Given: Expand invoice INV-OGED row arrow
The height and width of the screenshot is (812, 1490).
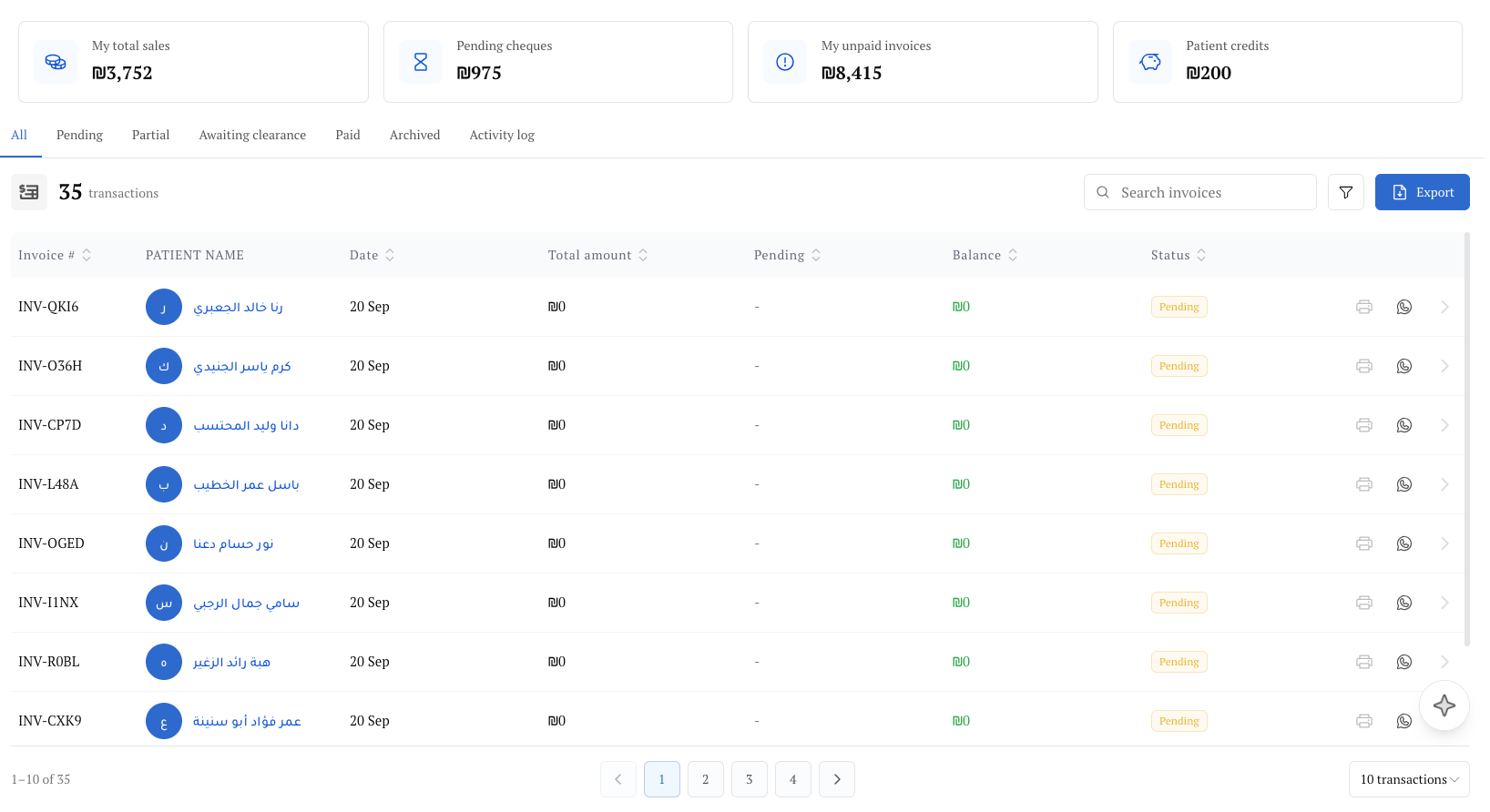Looking at the screenshot, I should (x=1444, y=543).
